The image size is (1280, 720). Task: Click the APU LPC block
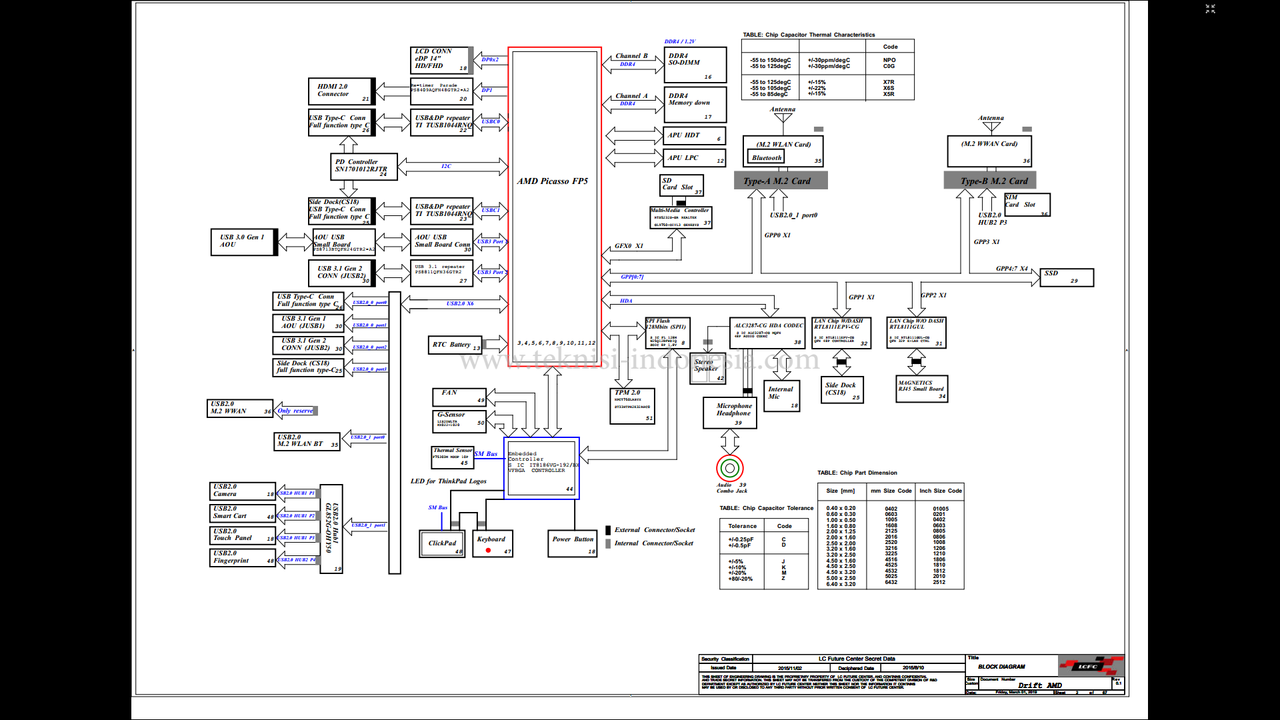pos(695,158)
